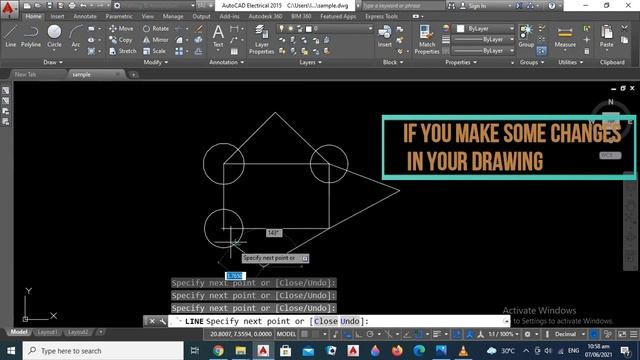Screen dimensions: 640x360
Task: Click the Windows taskbar search box
Action: [103, 351]
